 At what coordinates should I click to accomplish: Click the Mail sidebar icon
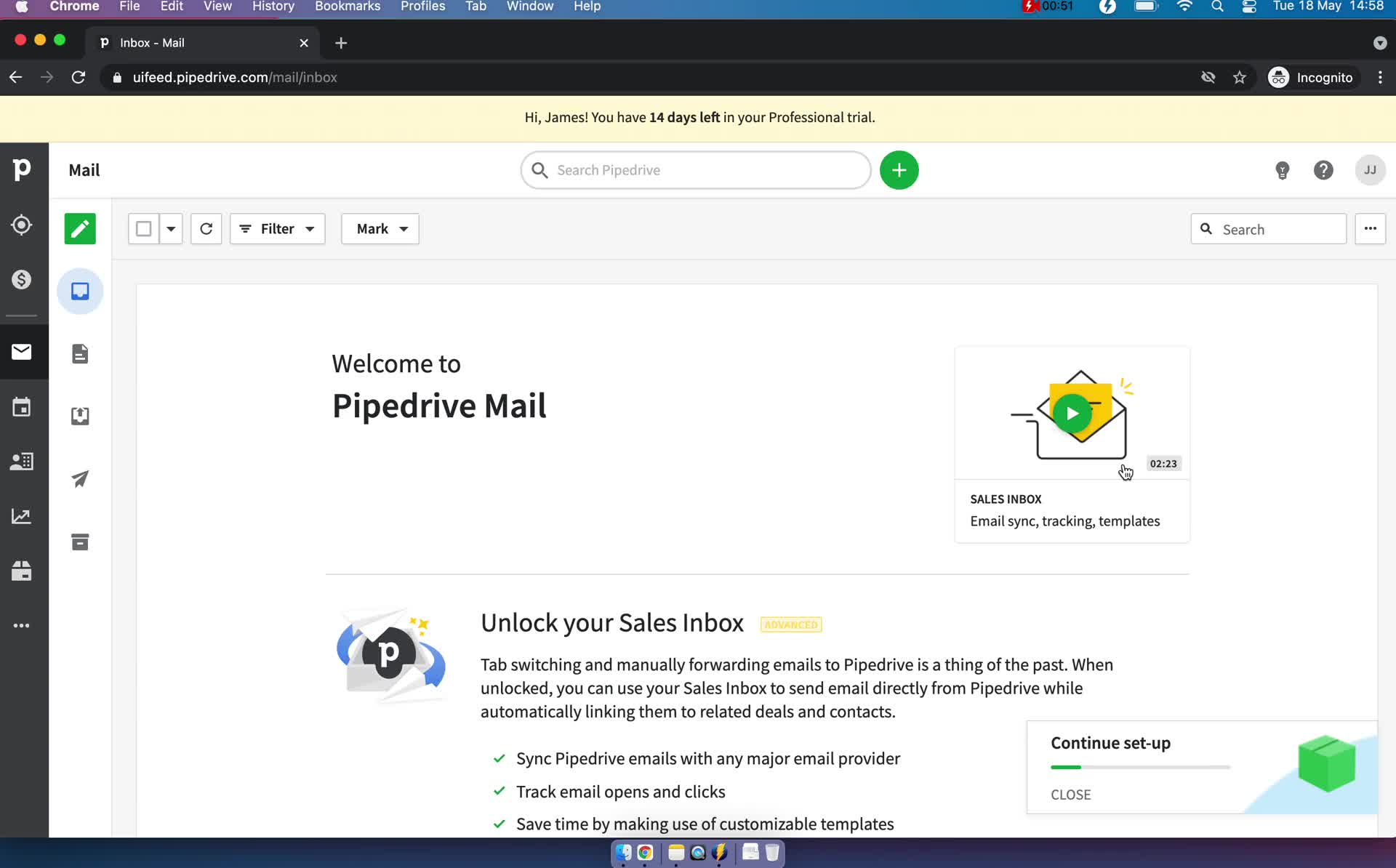click(21, 352)
